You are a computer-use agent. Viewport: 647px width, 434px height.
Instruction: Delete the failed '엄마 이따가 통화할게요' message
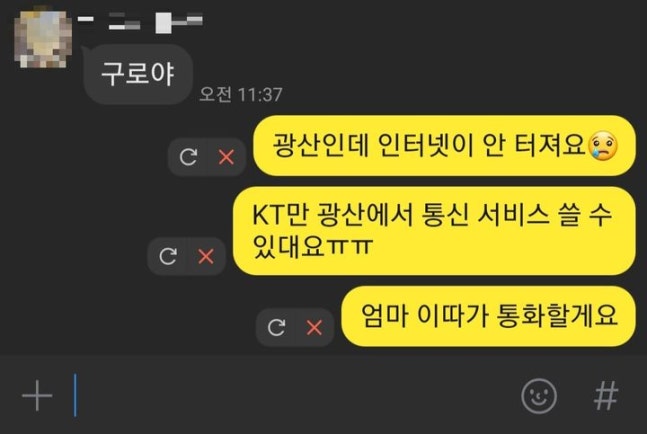click(314, 328)
